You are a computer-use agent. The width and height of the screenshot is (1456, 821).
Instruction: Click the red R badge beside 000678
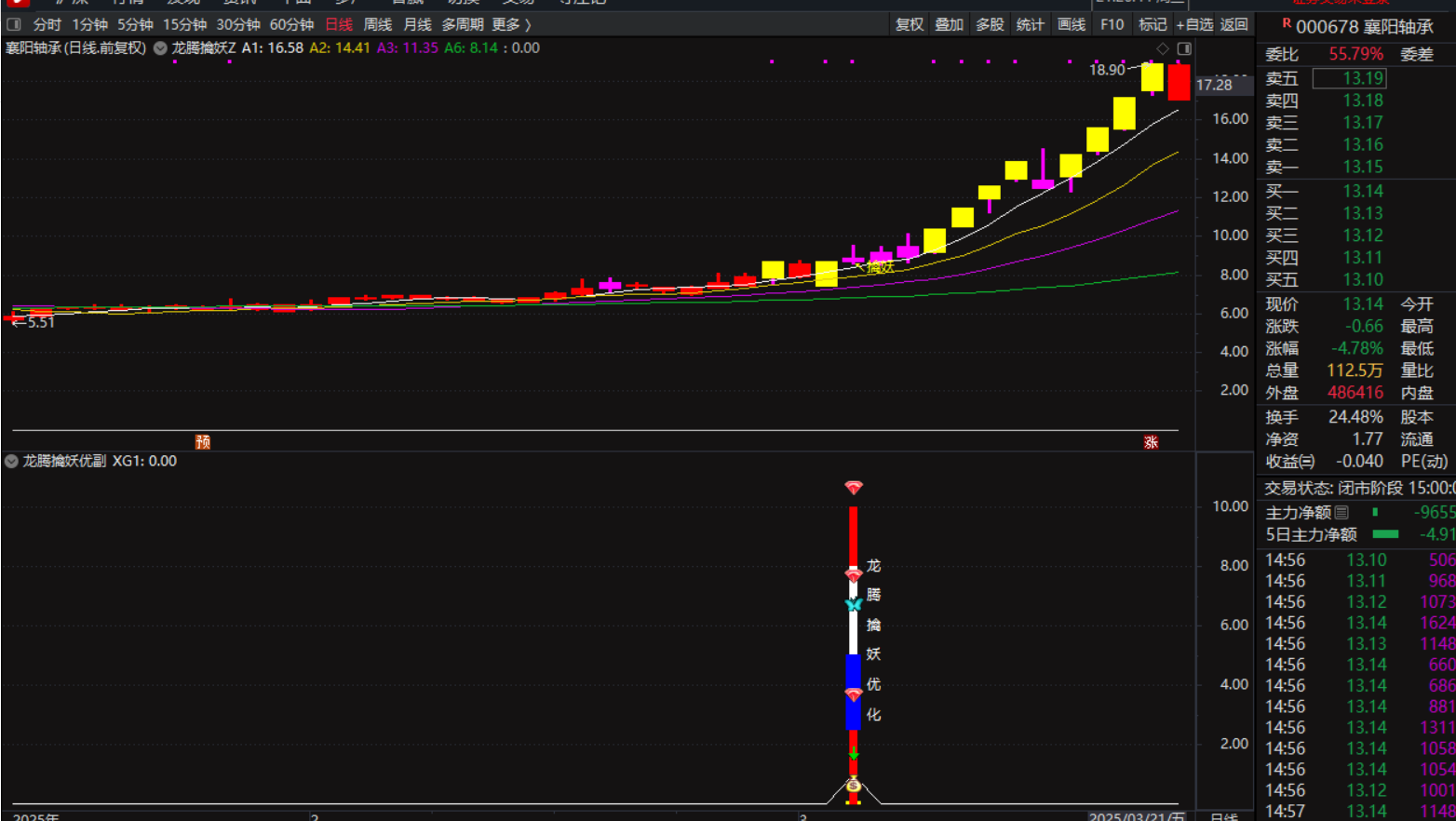tap(1287, 23)
